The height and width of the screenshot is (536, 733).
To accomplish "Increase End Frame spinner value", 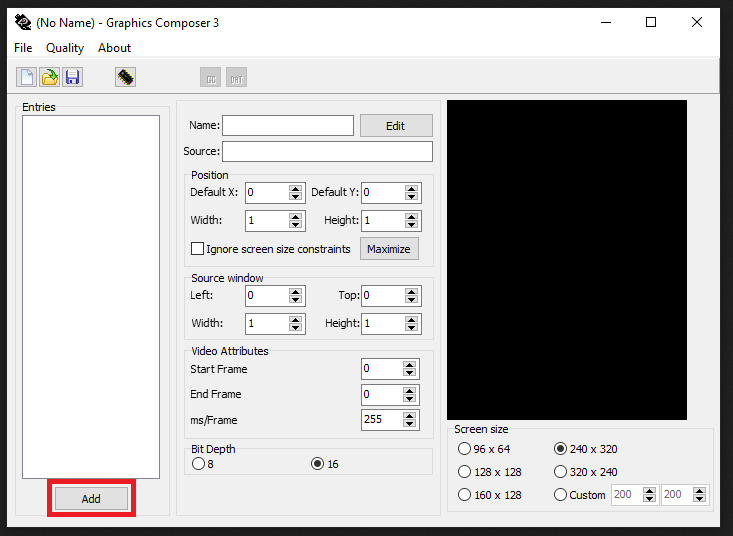I will click(x=410, y=391).
